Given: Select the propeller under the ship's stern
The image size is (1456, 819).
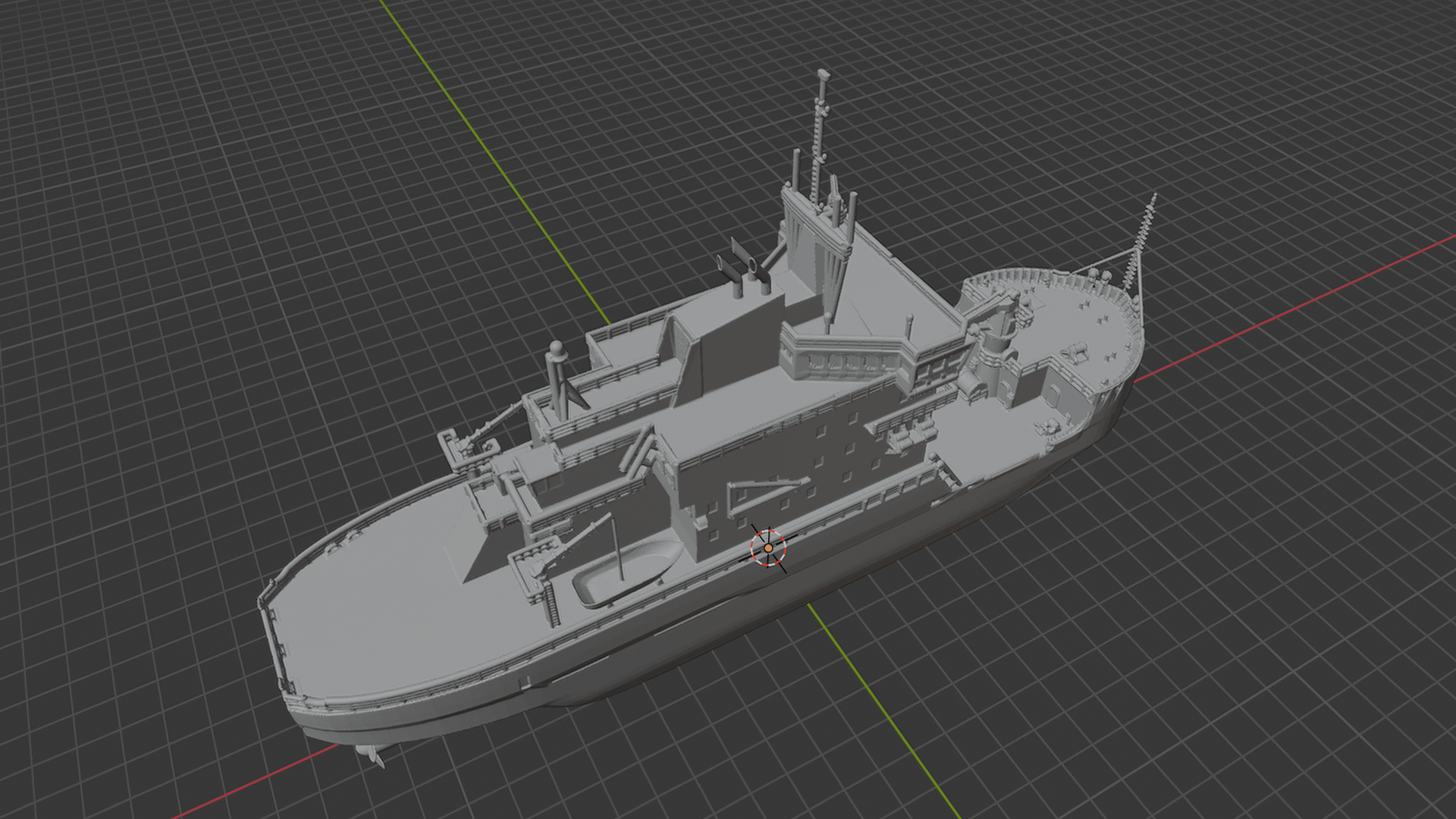Looking at the screenshot, I should pos(370,755).
